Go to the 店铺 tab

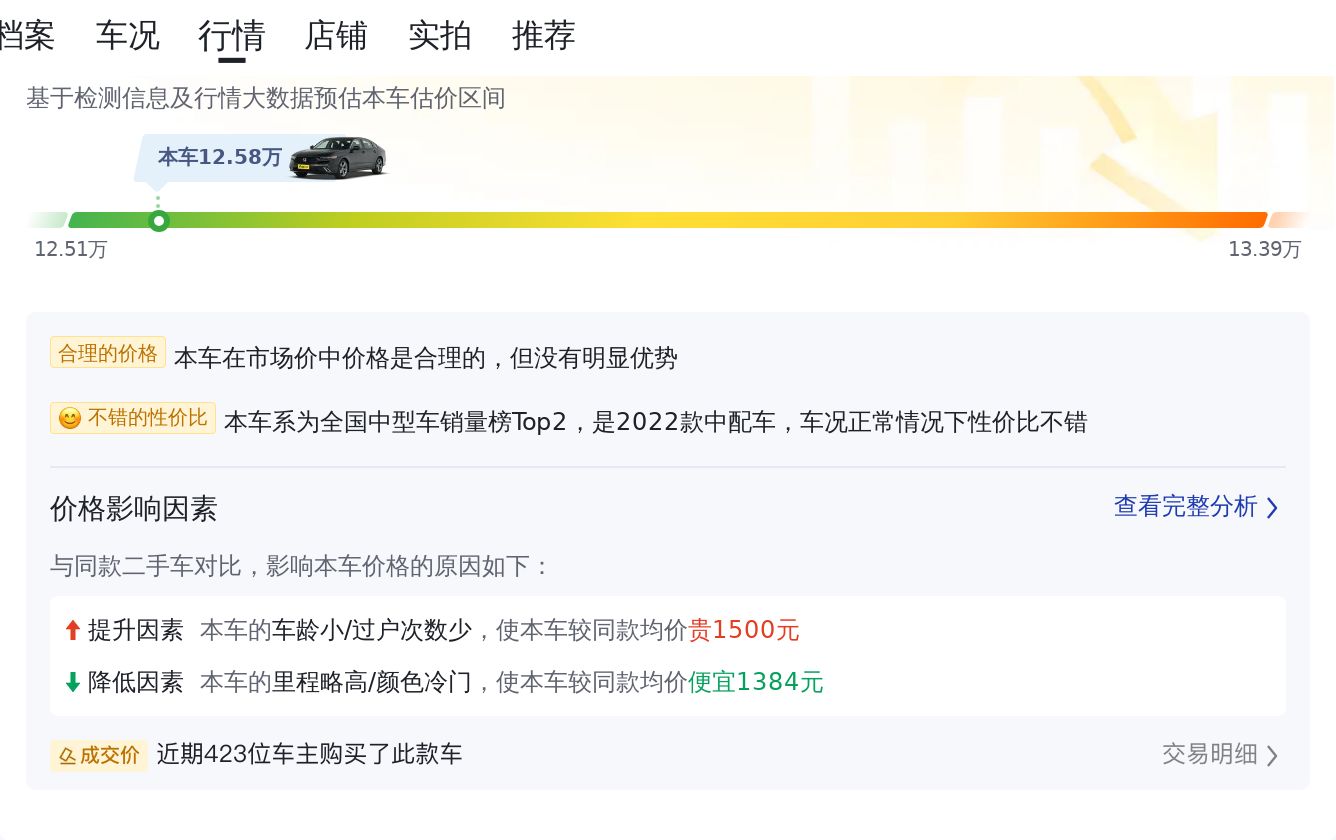click(x=335, y=36)
